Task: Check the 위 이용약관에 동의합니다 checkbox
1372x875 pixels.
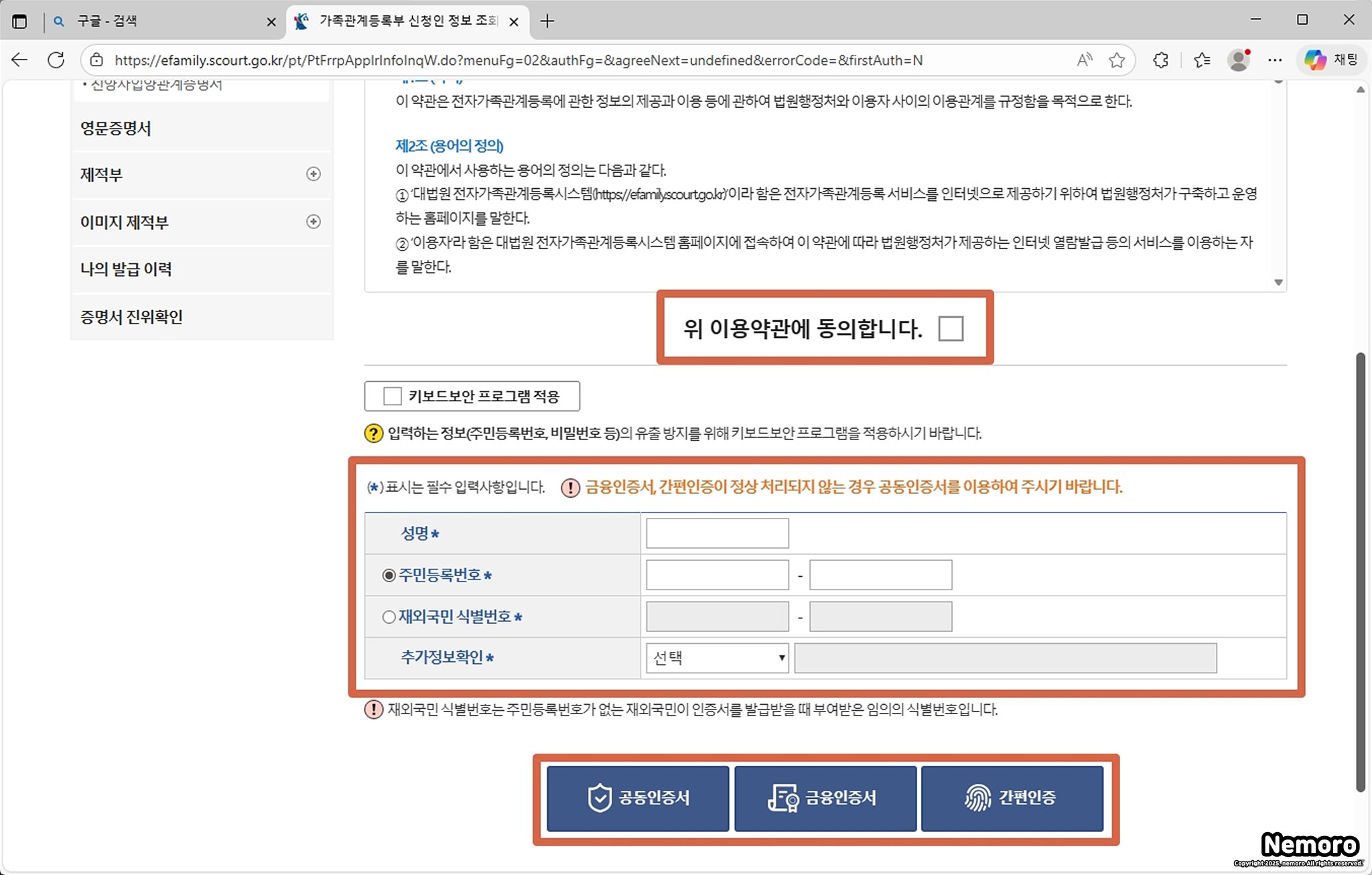Action: (x=951, y=329)
